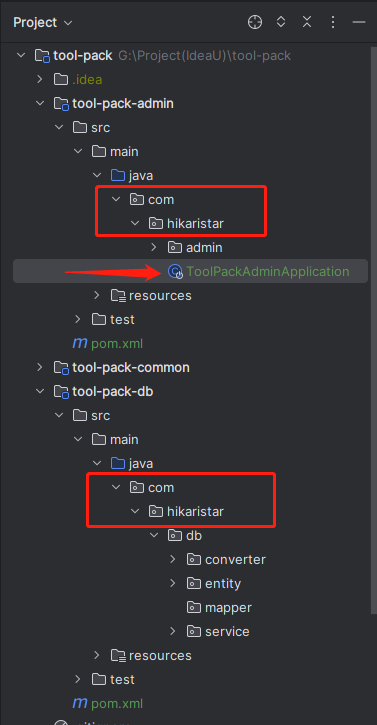Expand the admin package
The width and height of the screenshot is (377, 725).
pos(154,247)
